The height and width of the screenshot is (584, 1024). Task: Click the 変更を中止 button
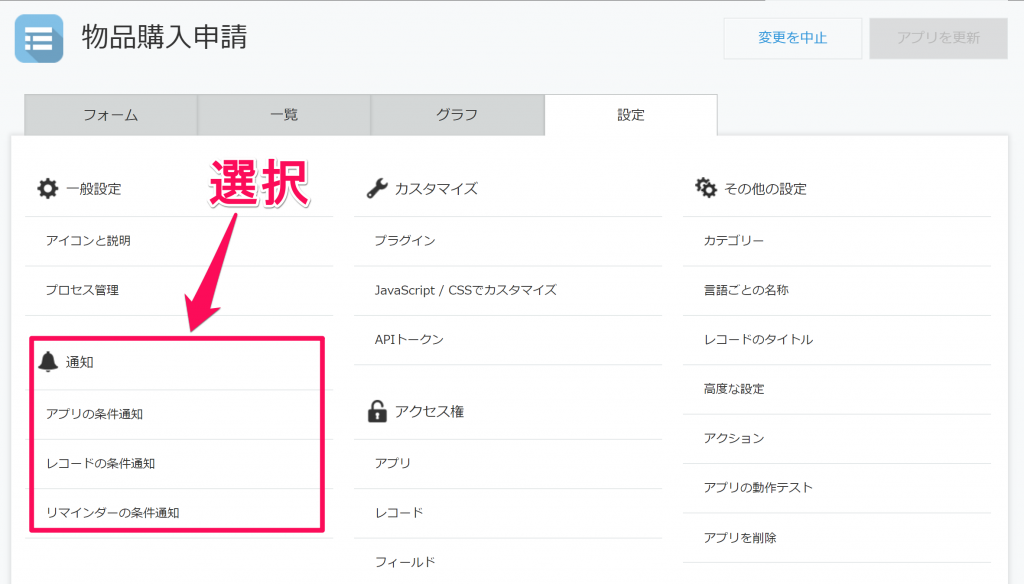793,39
